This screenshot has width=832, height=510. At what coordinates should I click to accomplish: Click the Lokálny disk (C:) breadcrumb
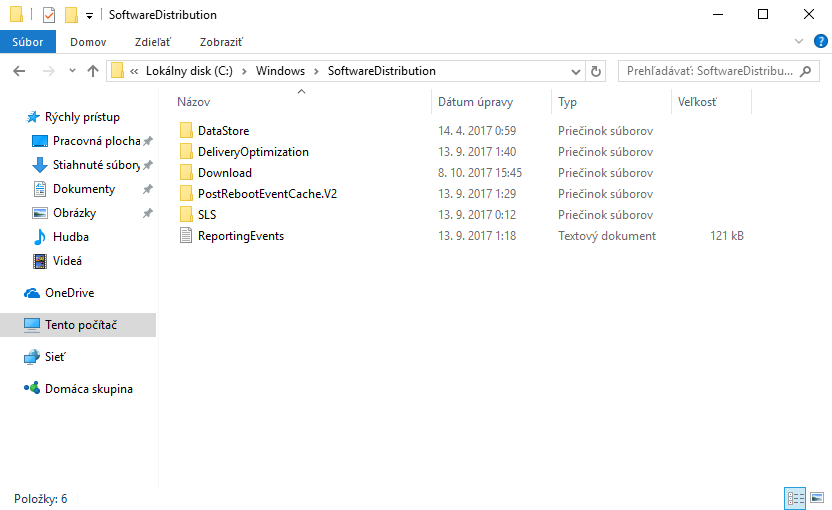189,71
